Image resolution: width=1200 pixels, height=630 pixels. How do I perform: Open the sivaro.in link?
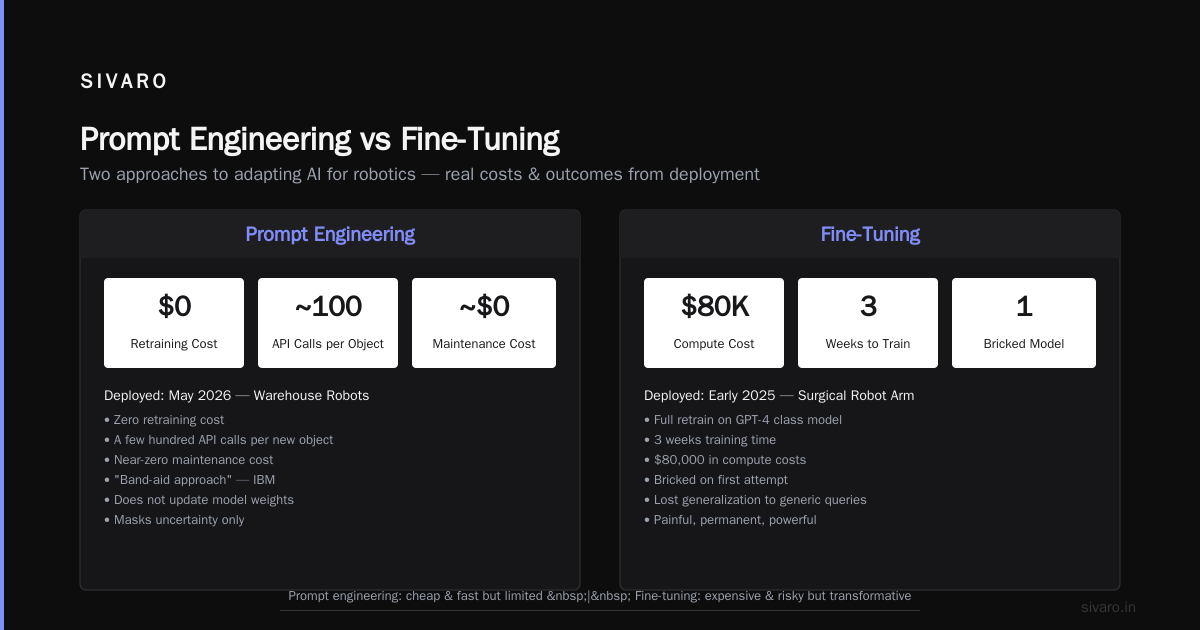(x=1108, y=607)
